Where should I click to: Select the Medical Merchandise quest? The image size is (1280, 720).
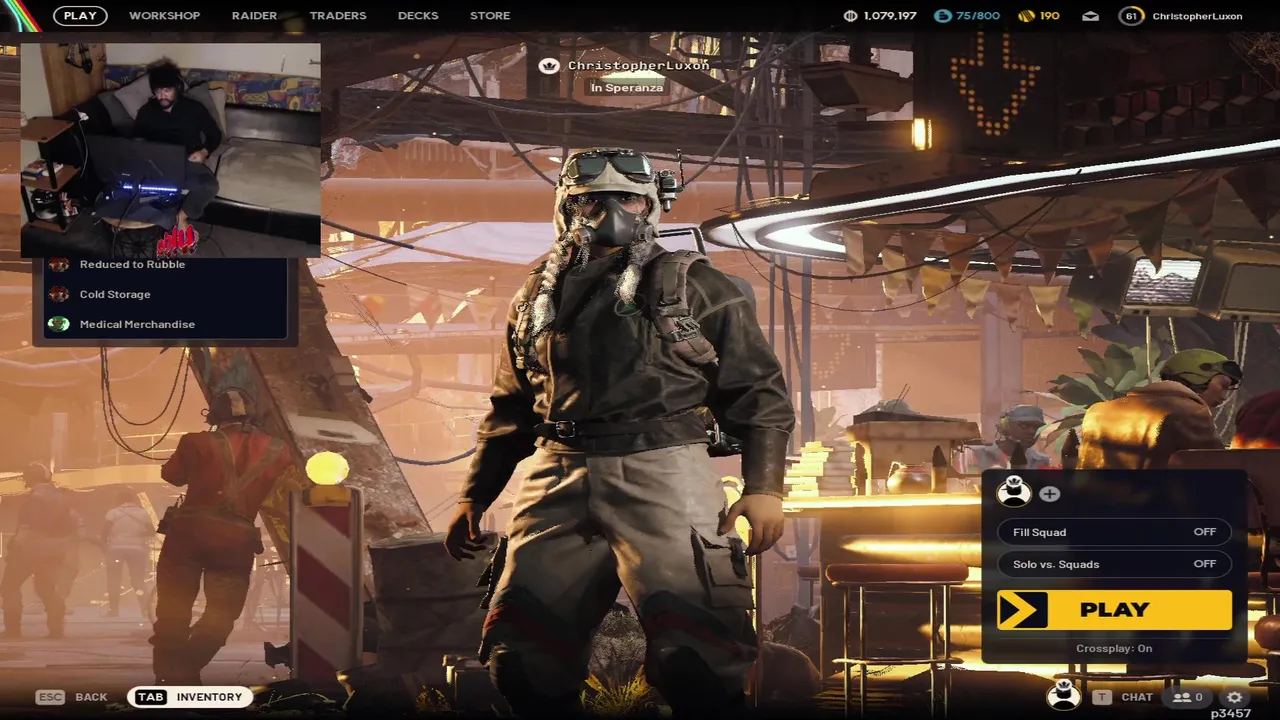(137, 324)
